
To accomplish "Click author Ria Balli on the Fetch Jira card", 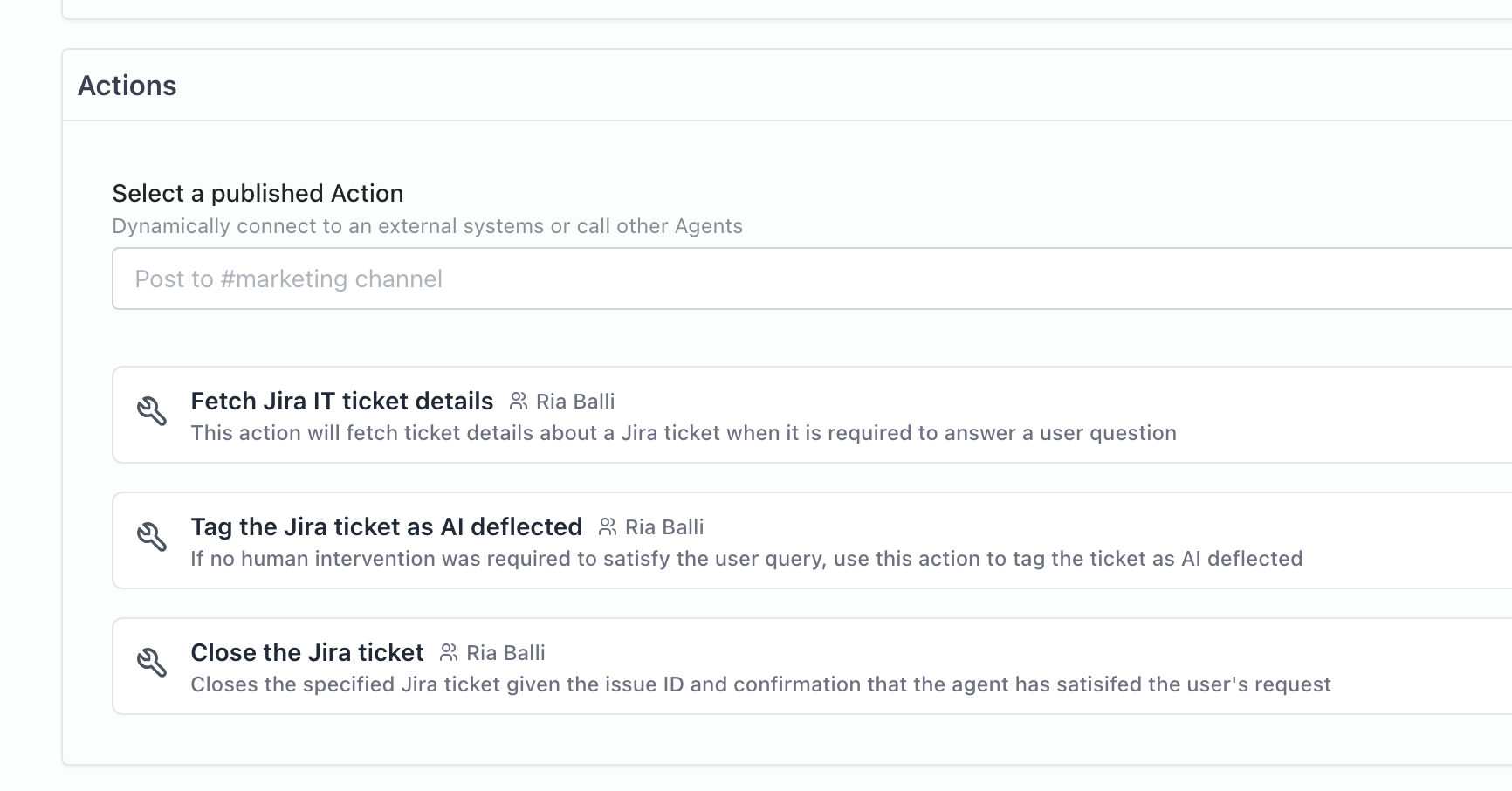I will coord(575,402).
